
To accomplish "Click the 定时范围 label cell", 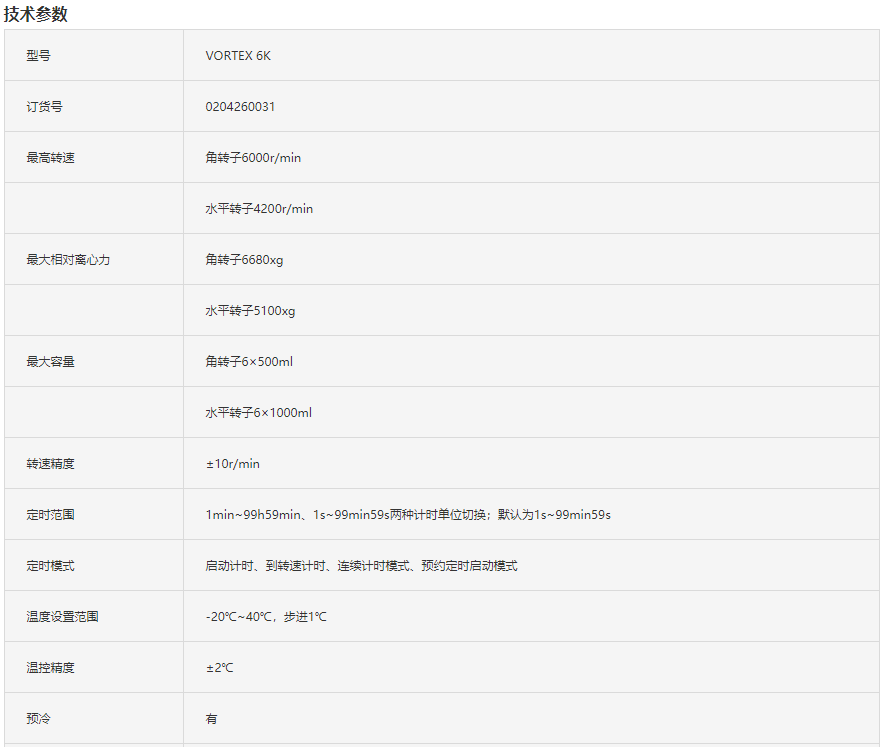I will [51, 515].
